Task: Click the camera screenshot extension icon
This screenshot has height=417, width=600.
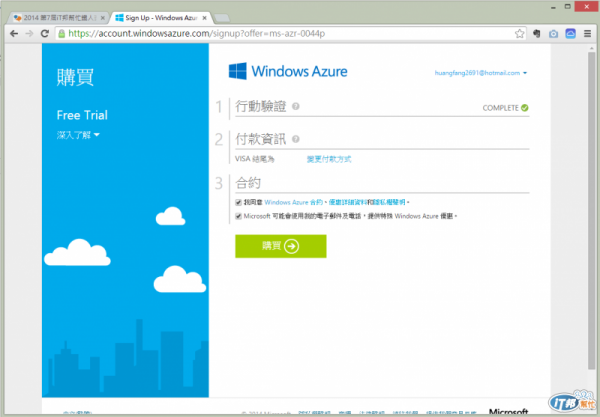Action: coord(553,34)
